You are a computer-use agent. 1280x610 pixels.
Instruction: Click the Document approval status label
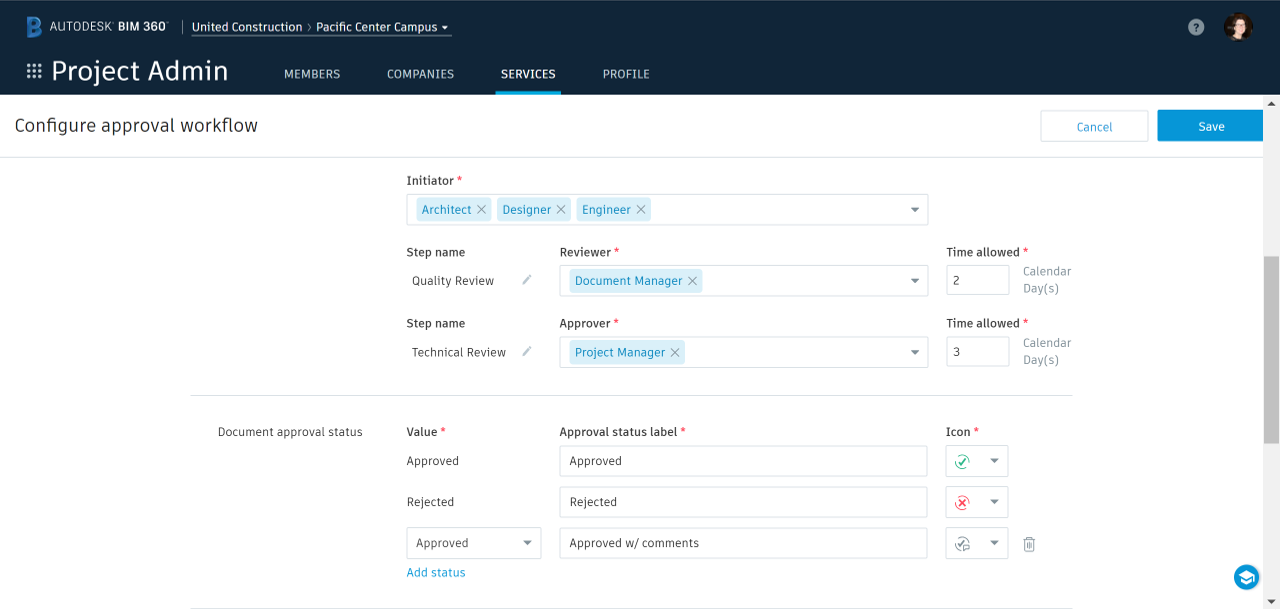(290, 432)
